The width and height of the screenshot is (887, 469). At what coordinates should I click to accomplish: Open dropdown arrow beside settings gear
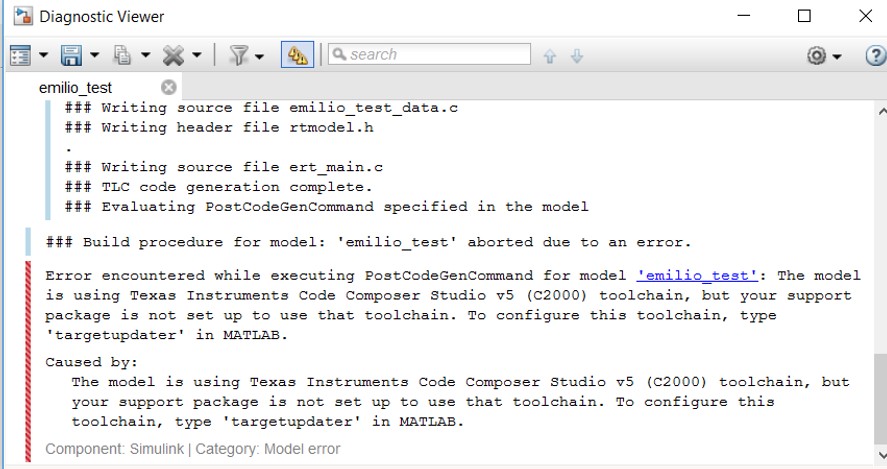837,56
